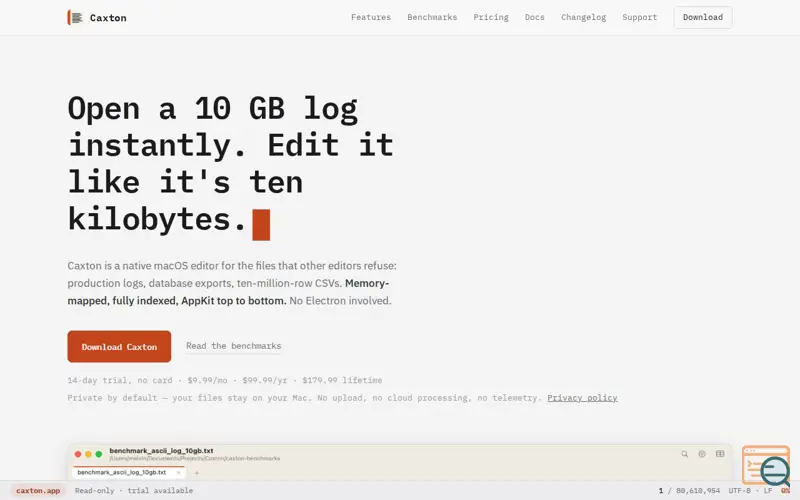This screenshot has height=500, width=800.
Task: Toggle the split-view columns icon in editor
Action: click(x=720, y=454)
